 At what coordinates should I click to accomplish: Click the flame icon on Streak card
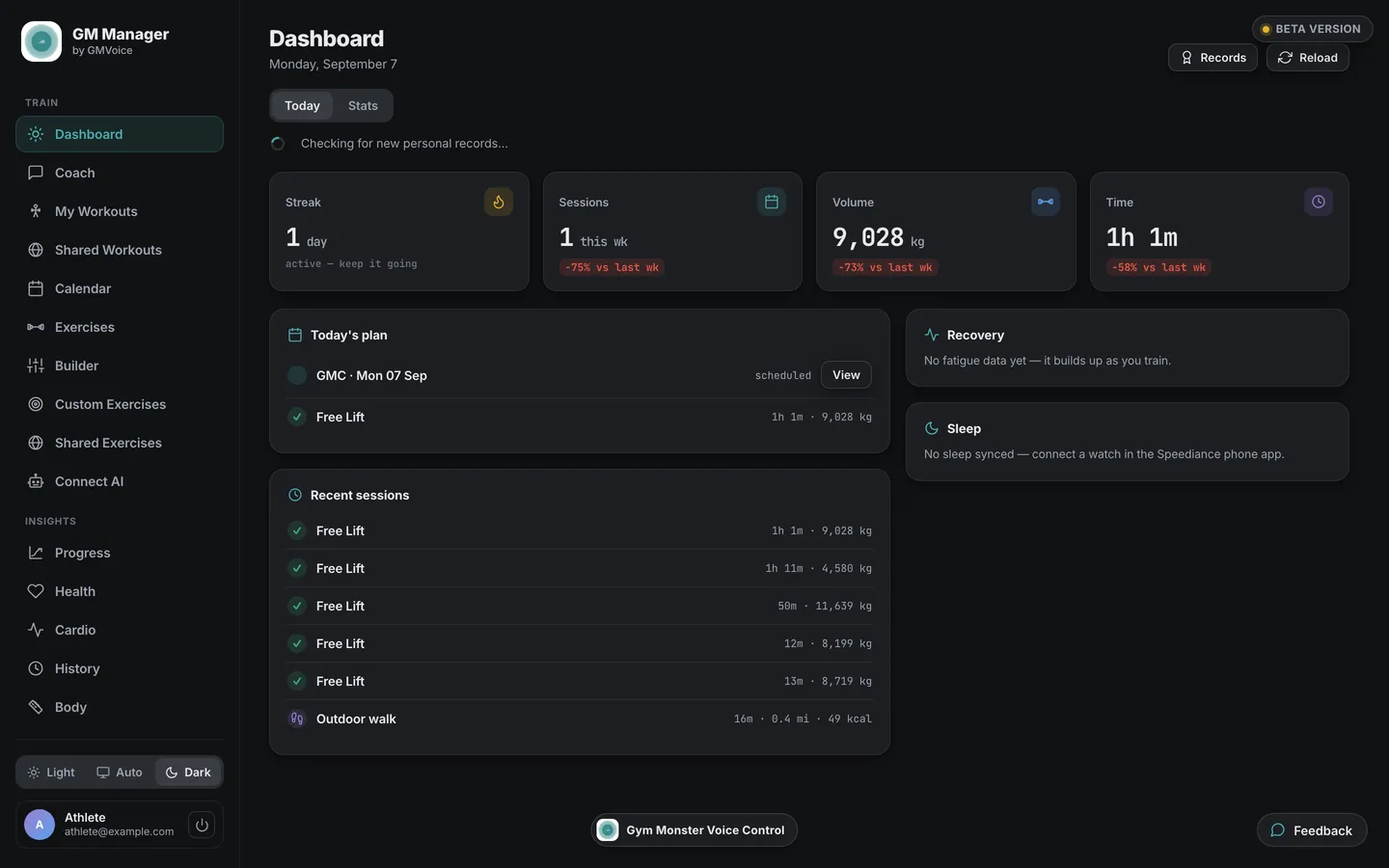point(499,202)
